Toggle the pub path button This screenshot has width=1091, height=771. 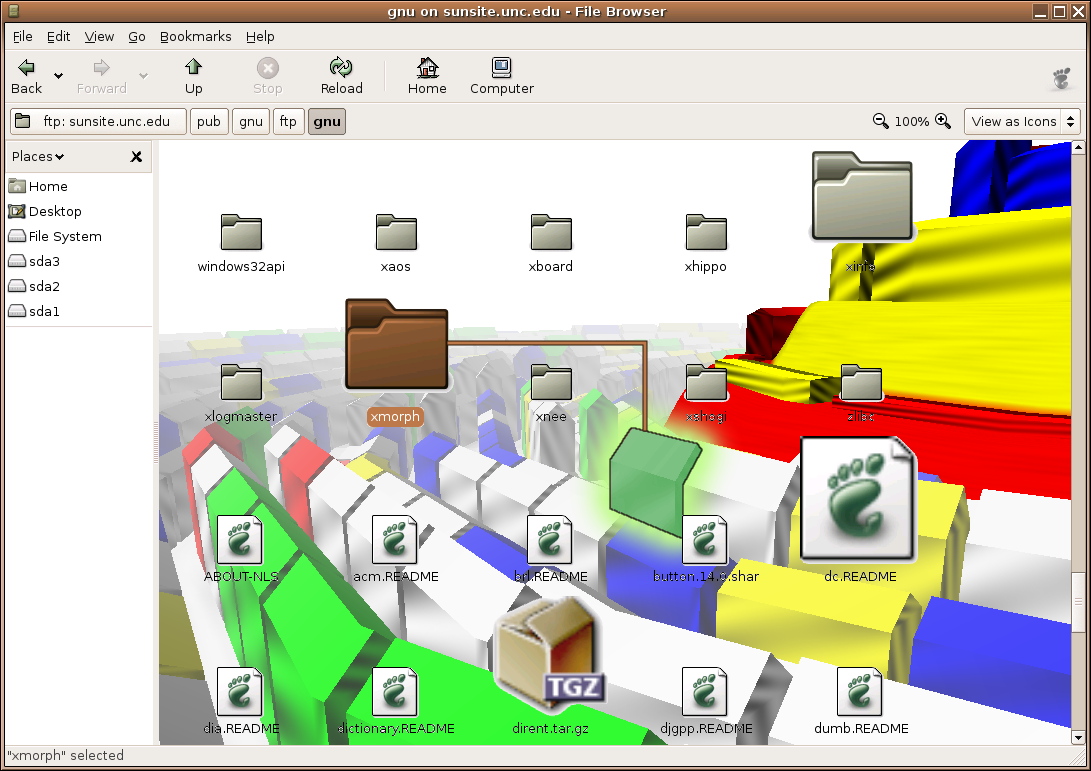point(209,122)
